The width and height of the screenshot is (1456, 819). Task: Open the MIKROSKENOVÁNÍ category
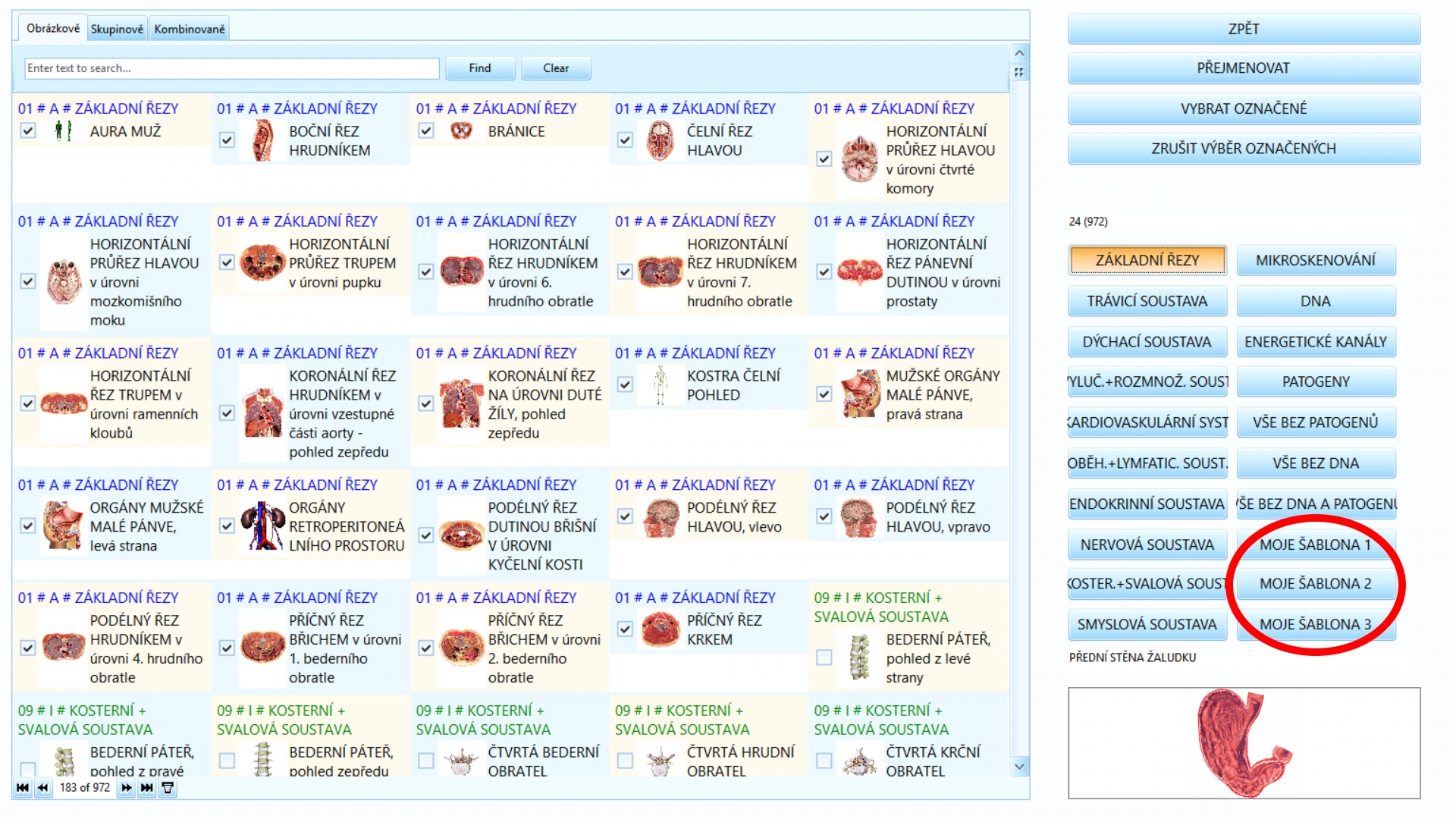[x=1316, y=261]
